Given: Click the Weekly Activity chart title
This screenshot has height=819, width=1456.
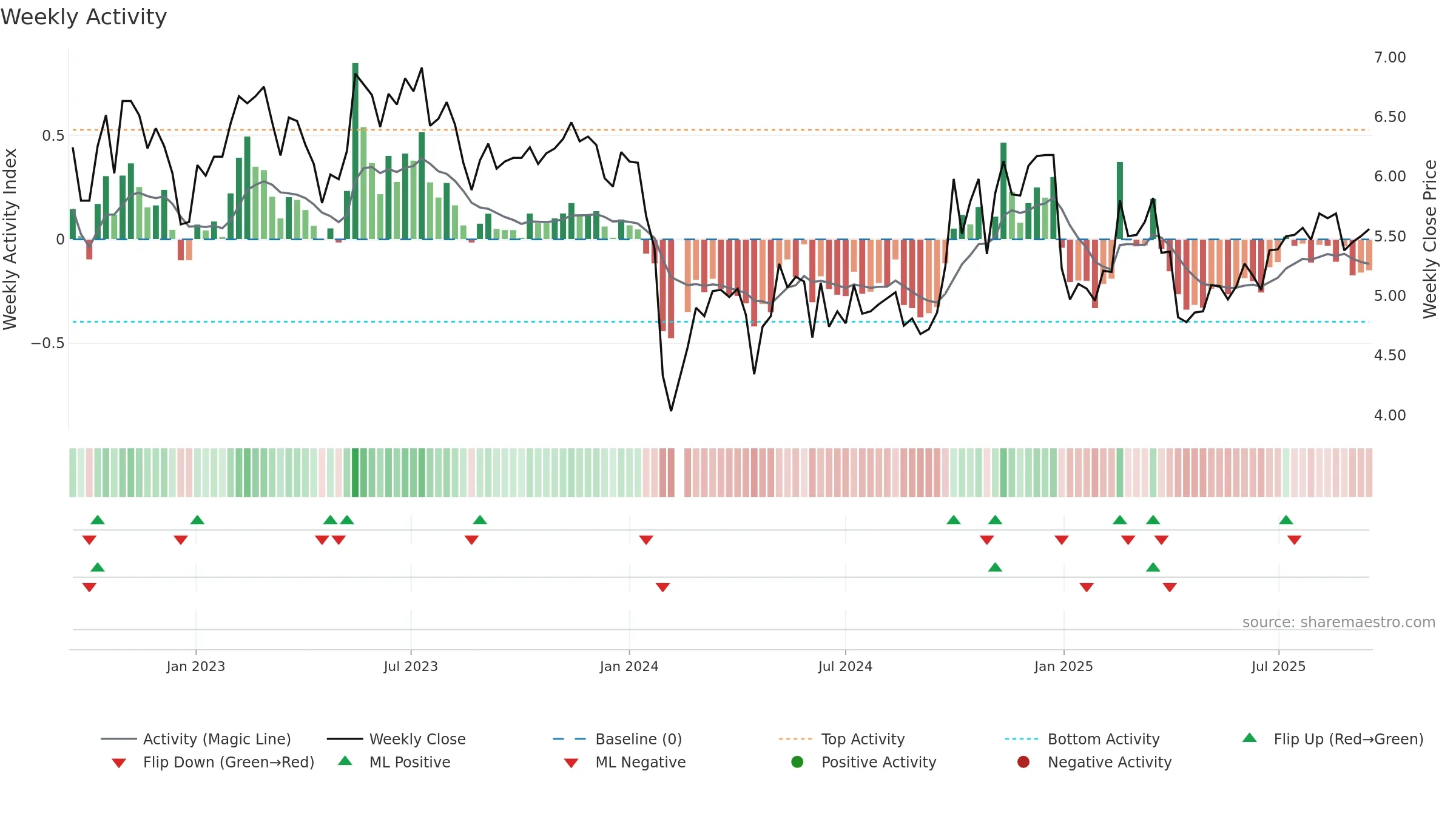Looking at the screenshot, I should click(x=84, y=17).
